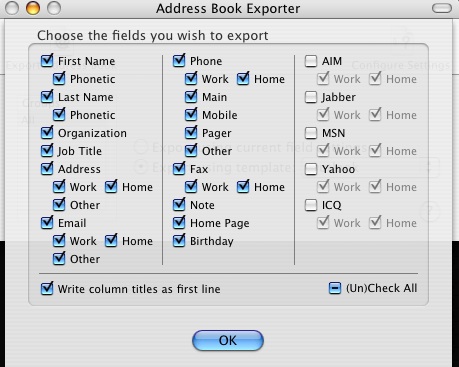This screenshot has width=459, height=367.
Task: Click dimmed Home checkbox under Jabber
Action: pyautogui.click(x=375, y=115)
